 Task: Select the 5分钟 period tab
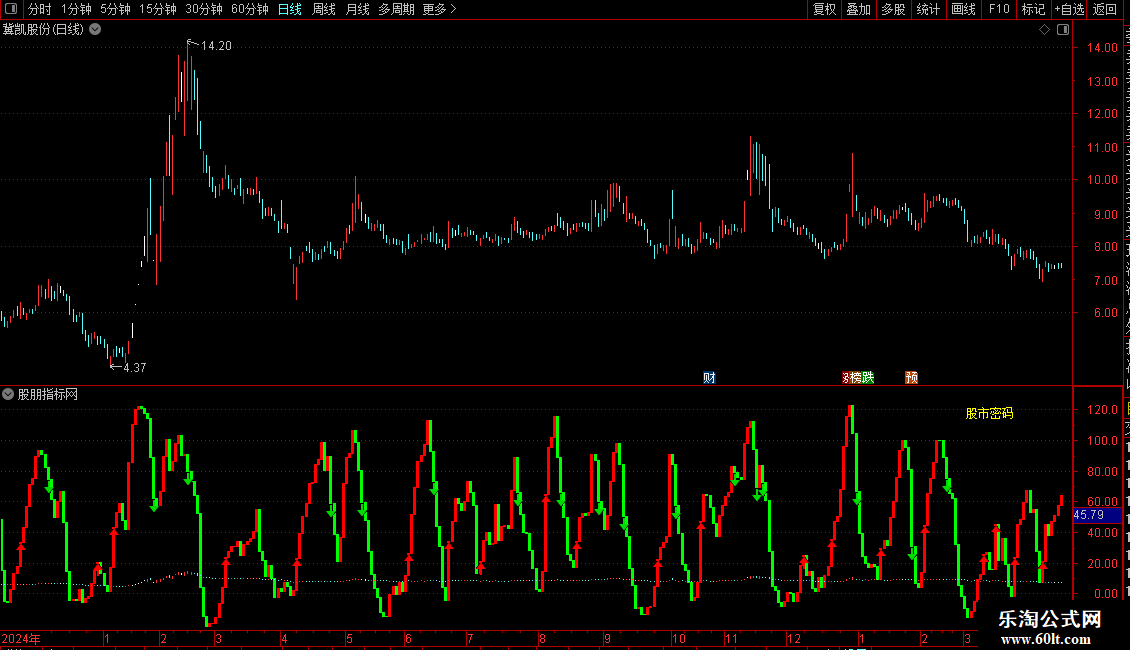pyautogui.click(x=115, y=9)
